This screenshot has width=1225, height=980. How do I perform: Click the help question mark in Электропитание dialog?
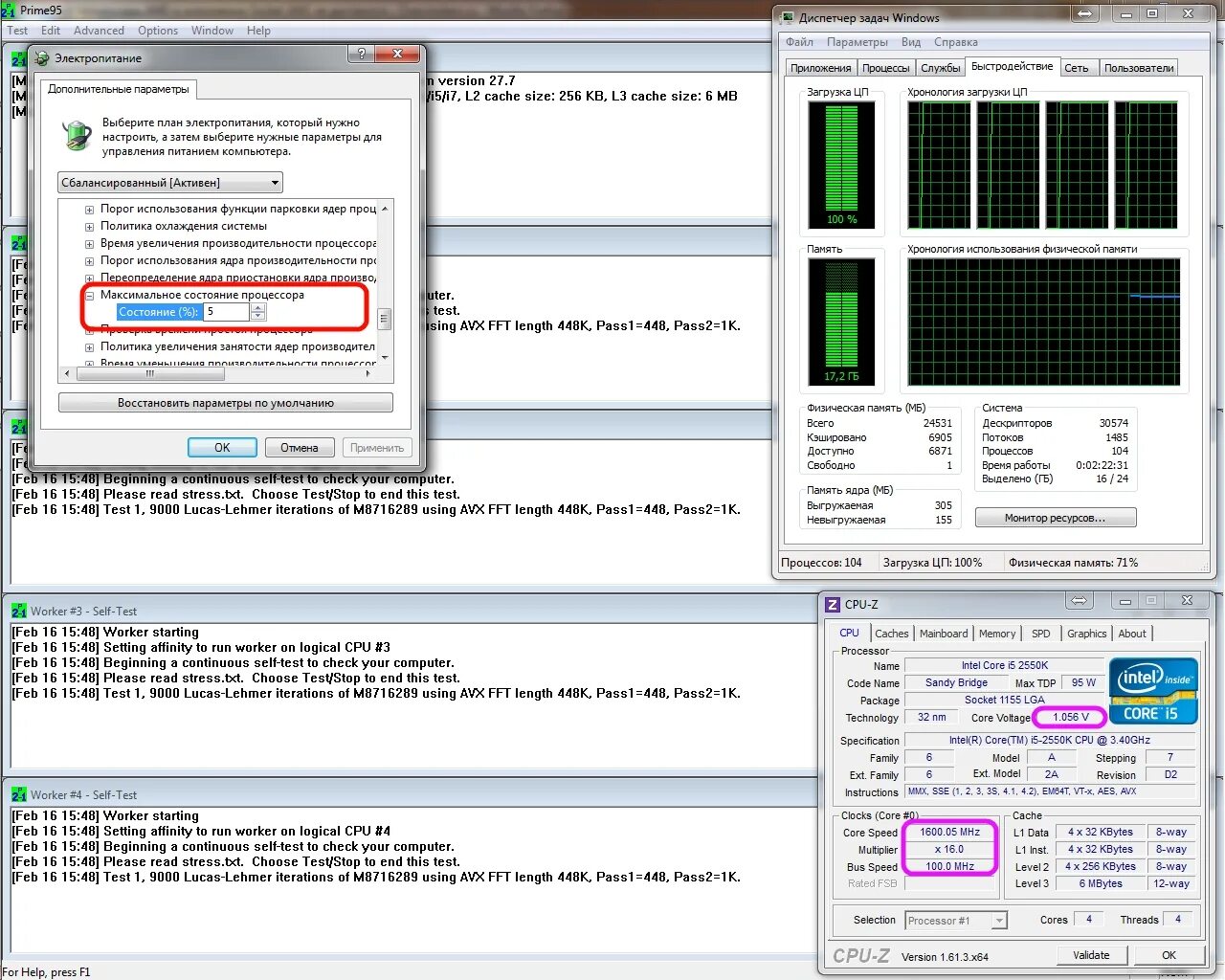click(361, 55)
